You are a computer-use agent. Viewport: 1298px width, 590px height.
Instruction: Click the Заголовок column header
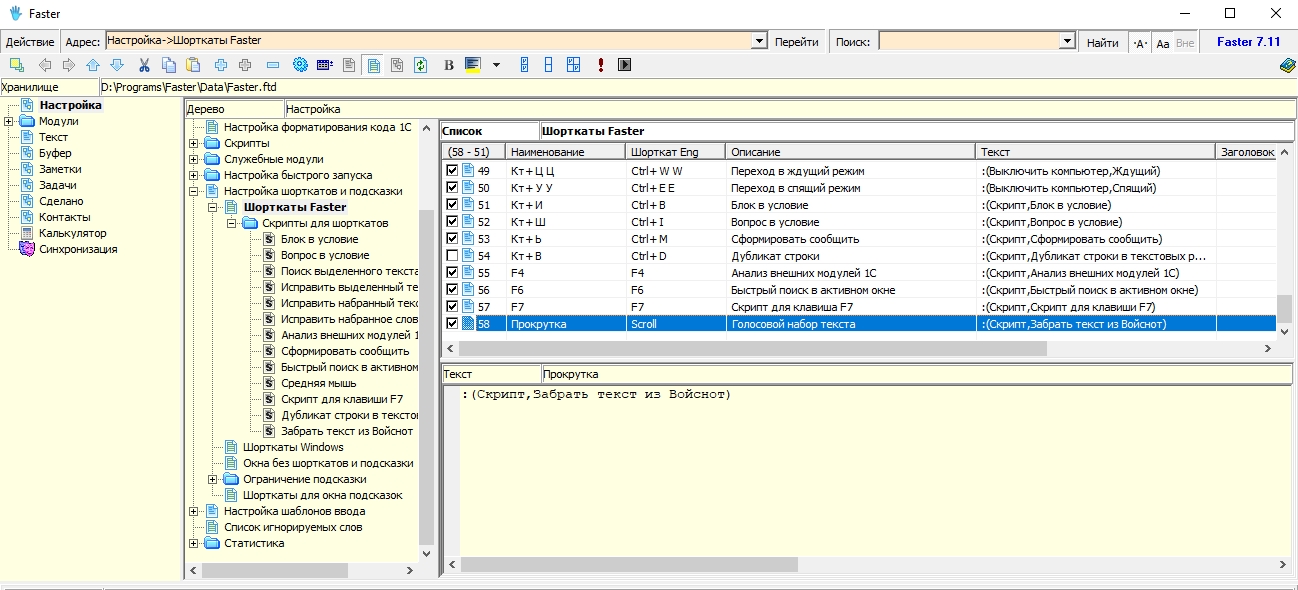1246,152
